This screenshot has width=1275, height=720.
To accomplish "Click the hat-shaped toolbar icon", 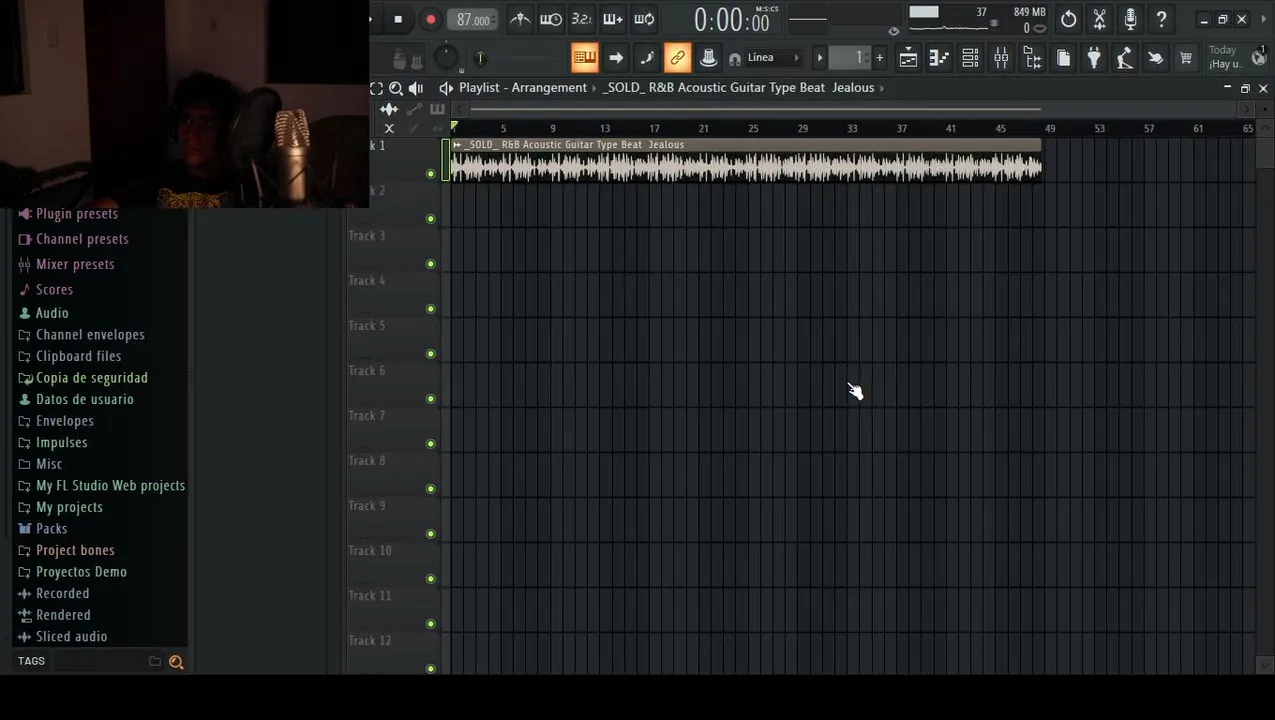I will [x=708, y=58].
